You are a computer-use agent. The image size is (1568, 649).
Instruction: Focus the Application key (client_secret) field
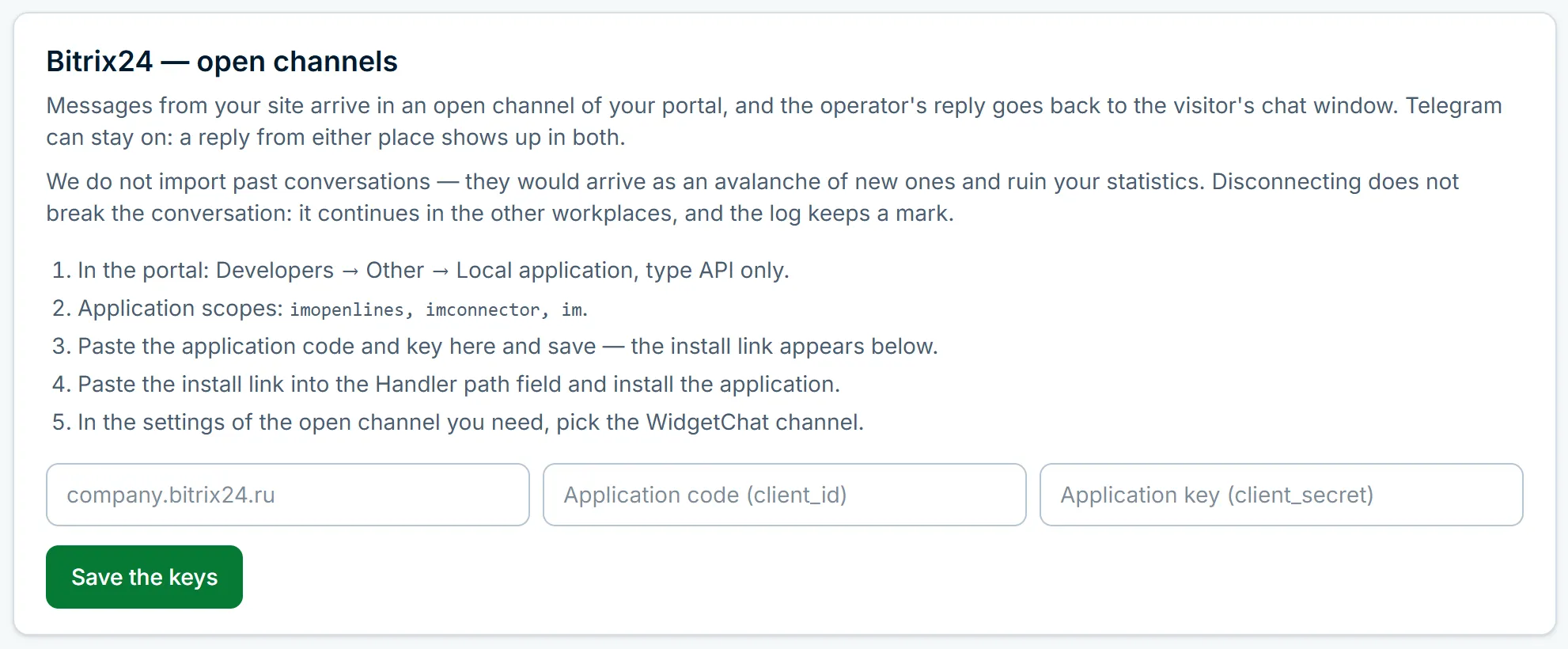(1282, 495)
